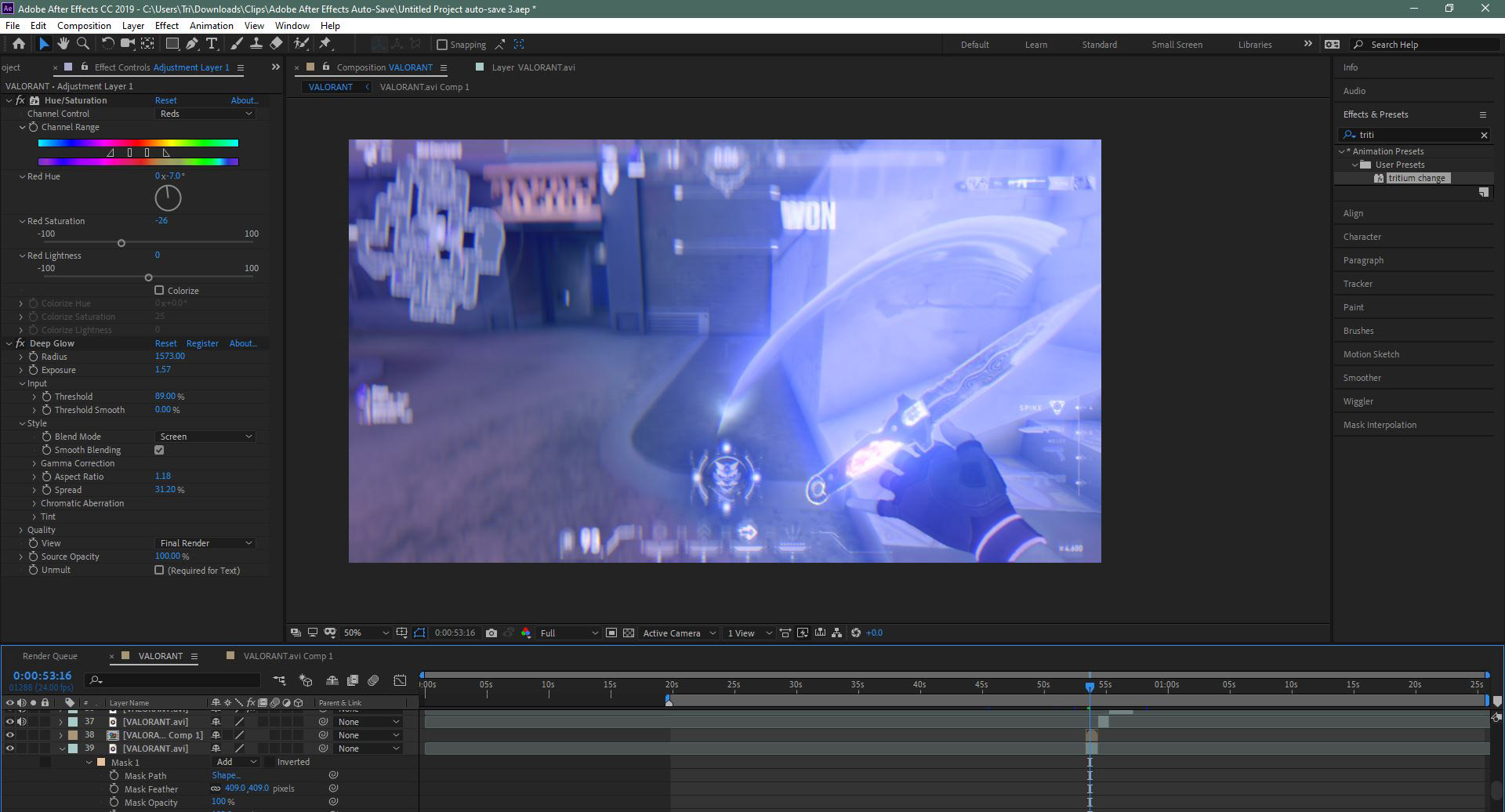Hide layer 37 with the eye icon
This screenshot has width=1505, height=812.
[10, 722]
